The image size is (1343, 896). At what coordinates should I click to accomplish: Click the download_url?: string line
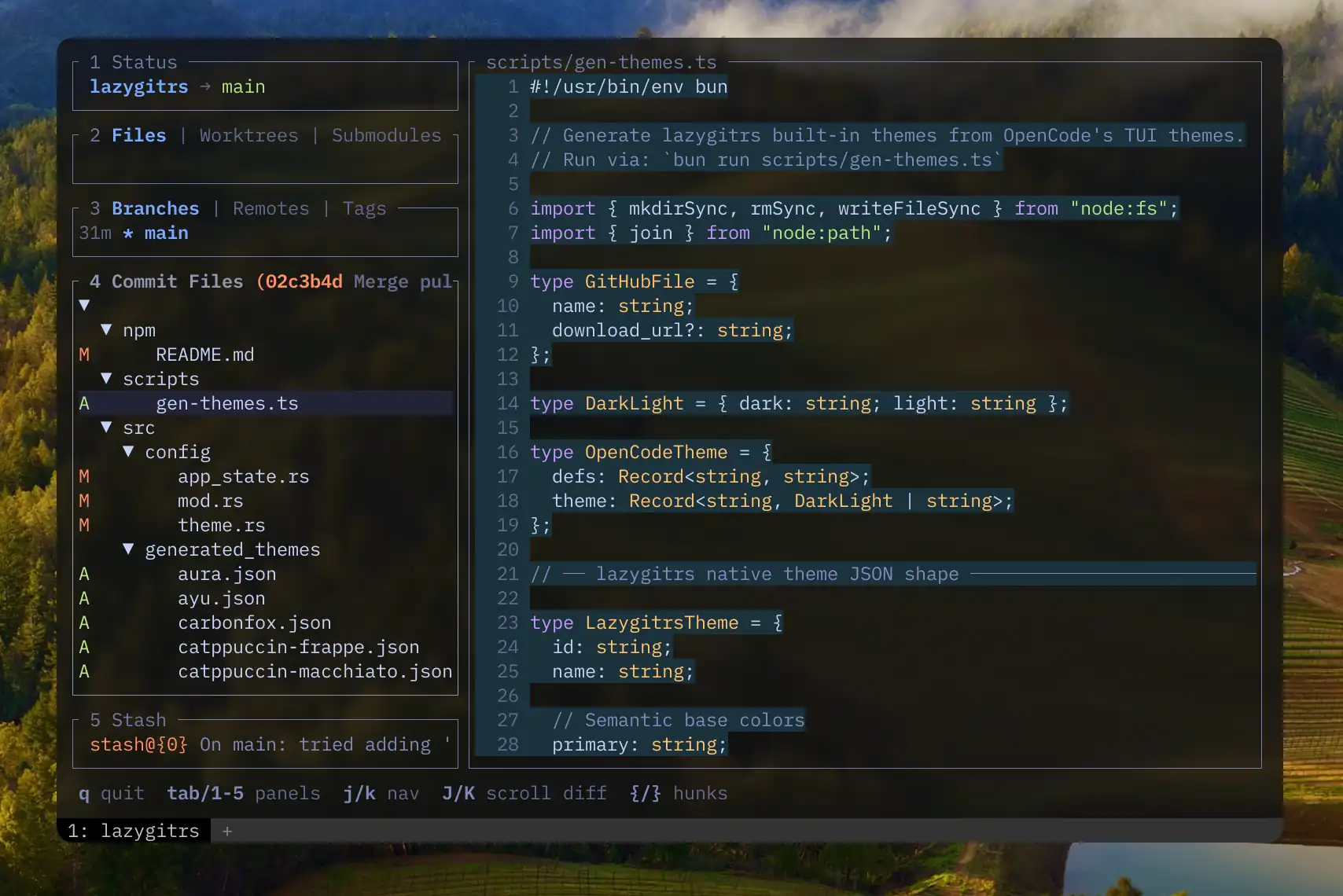673,330
